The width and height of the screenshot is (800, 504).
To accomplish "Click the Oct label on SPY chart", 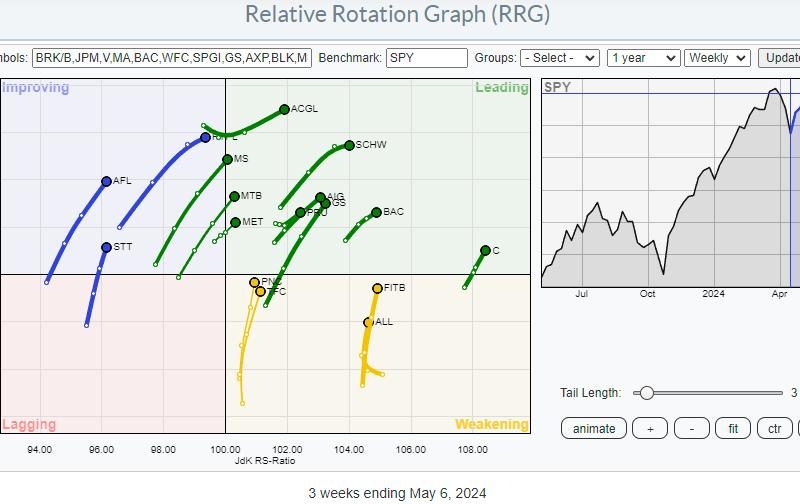I will coord(647,294).
